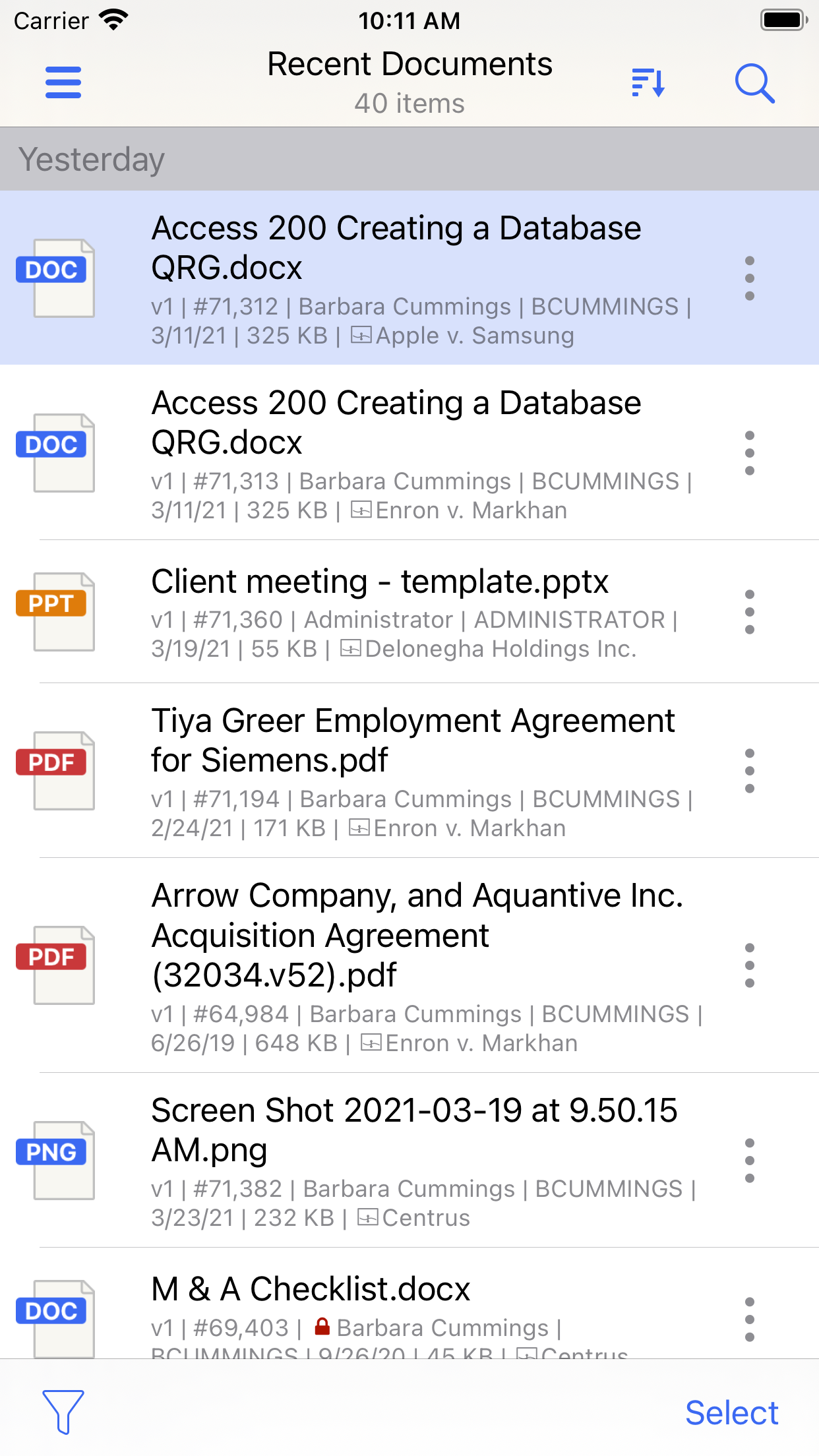Screen dimensions: 819x1456
Task: Tap the PNG file type thumbnail
Action: click(56, 1160)
